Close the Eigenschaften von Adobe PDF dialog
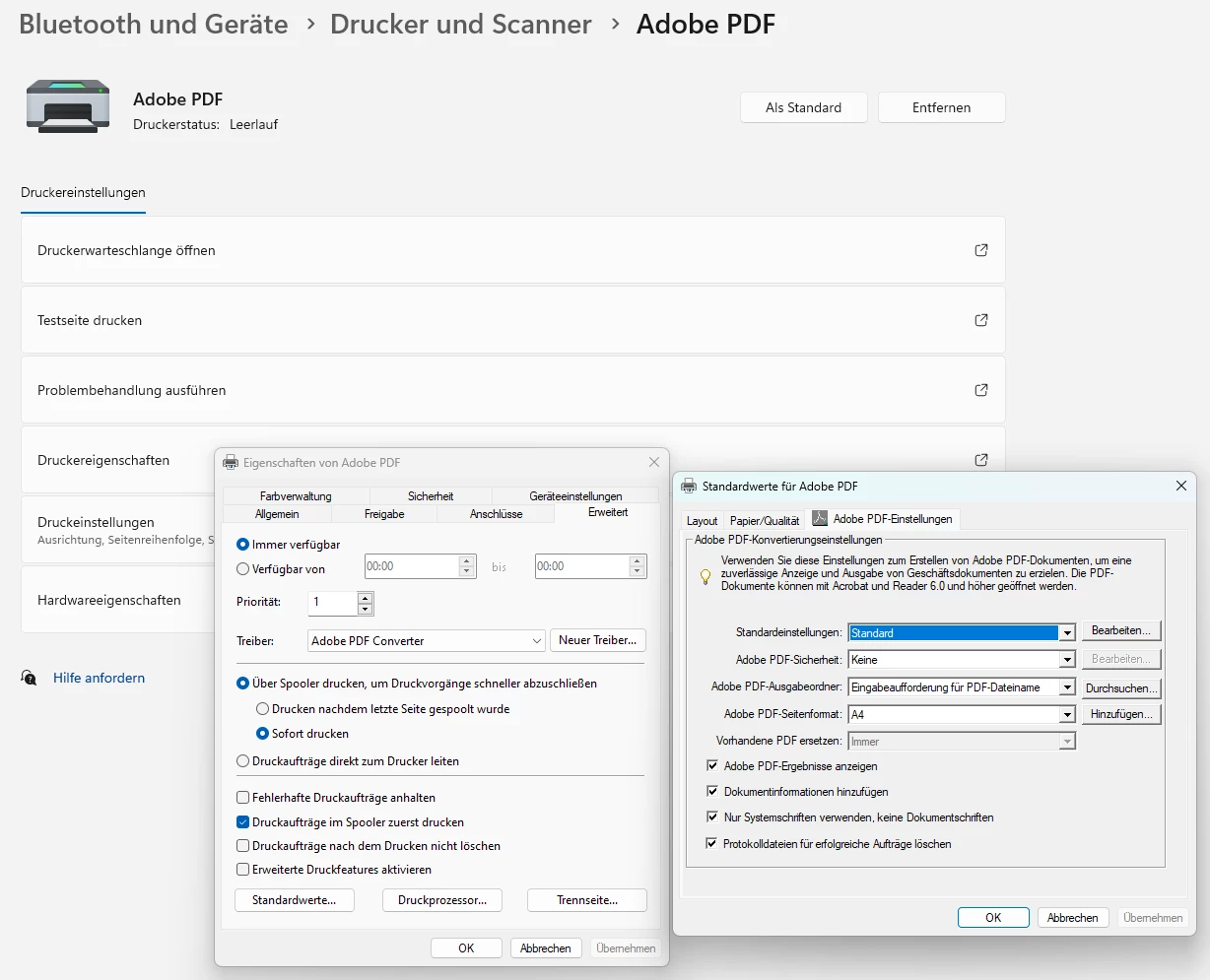This screenshot has height=980, width=1210. point(654,462)
